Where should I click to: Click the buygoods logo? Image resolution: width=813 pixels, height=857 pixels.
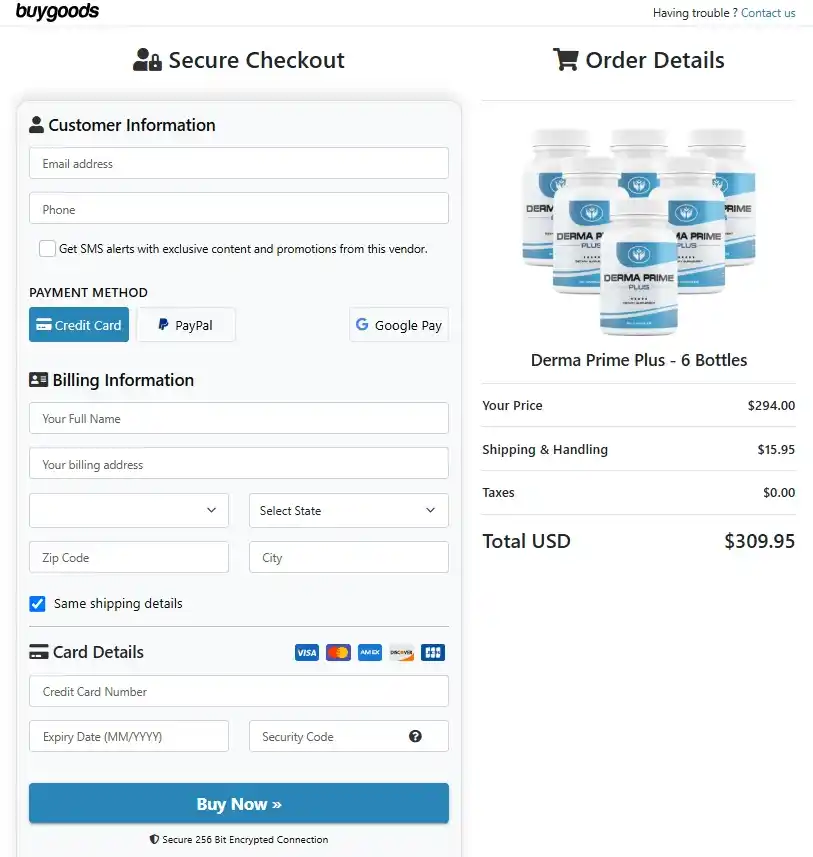pos(57,11)
